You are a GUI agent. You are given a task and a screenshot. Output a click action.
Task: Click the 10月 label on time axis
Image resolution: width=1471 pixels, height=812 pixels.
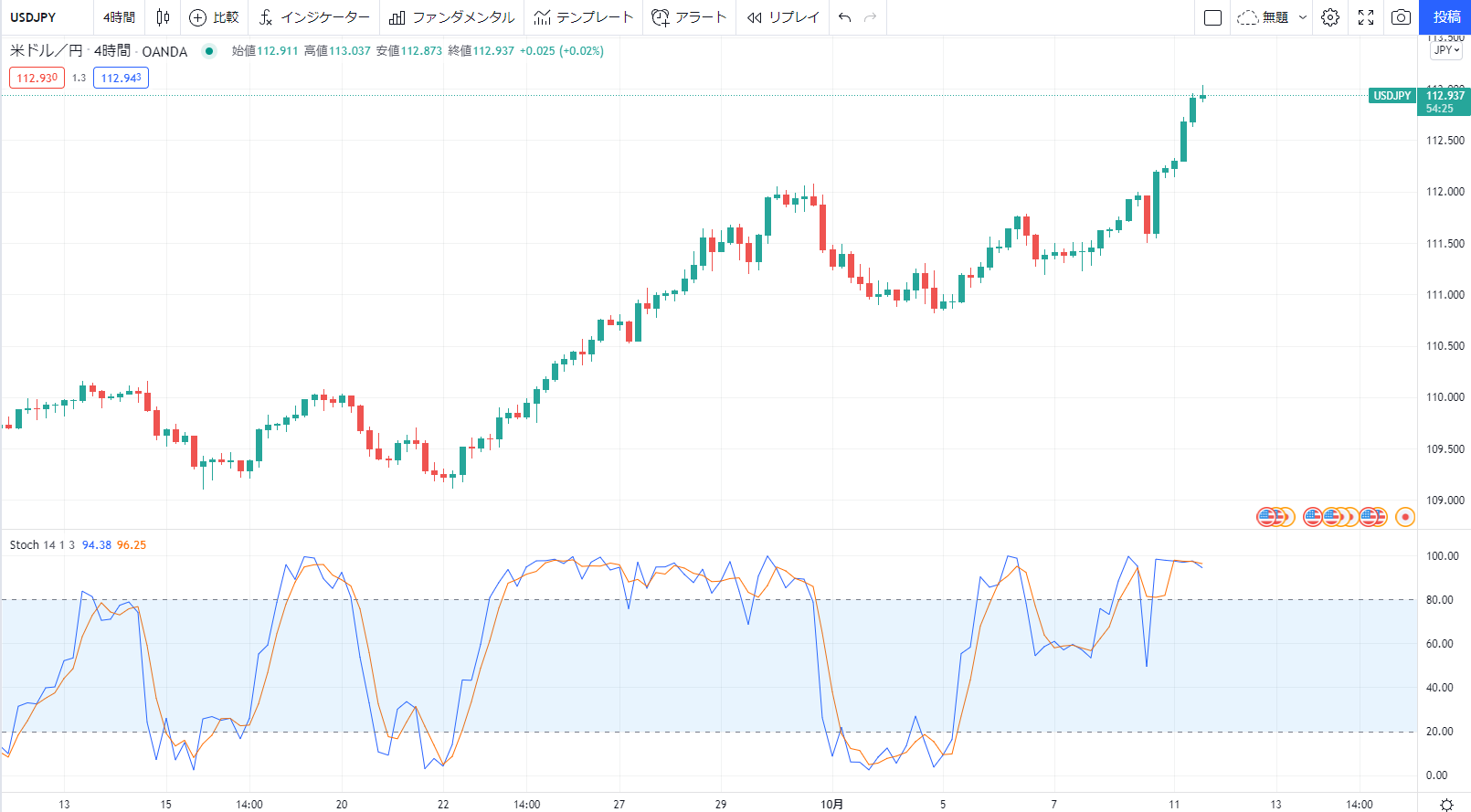click(831, 804)
